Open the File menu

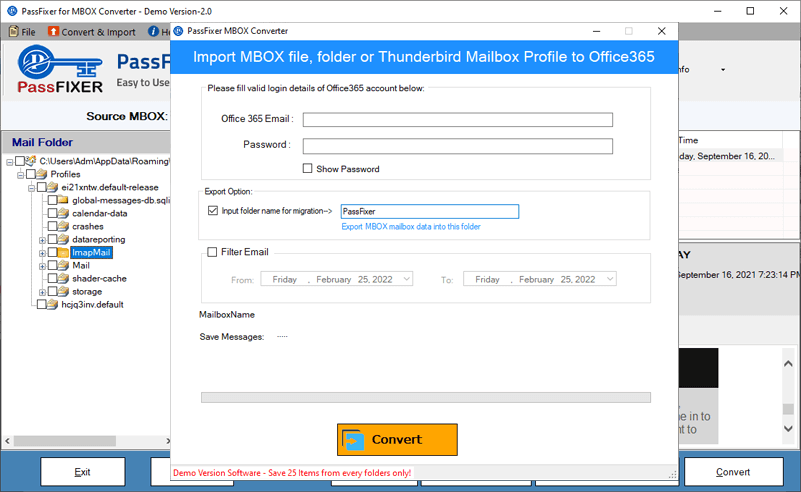(x=22, y=32)
